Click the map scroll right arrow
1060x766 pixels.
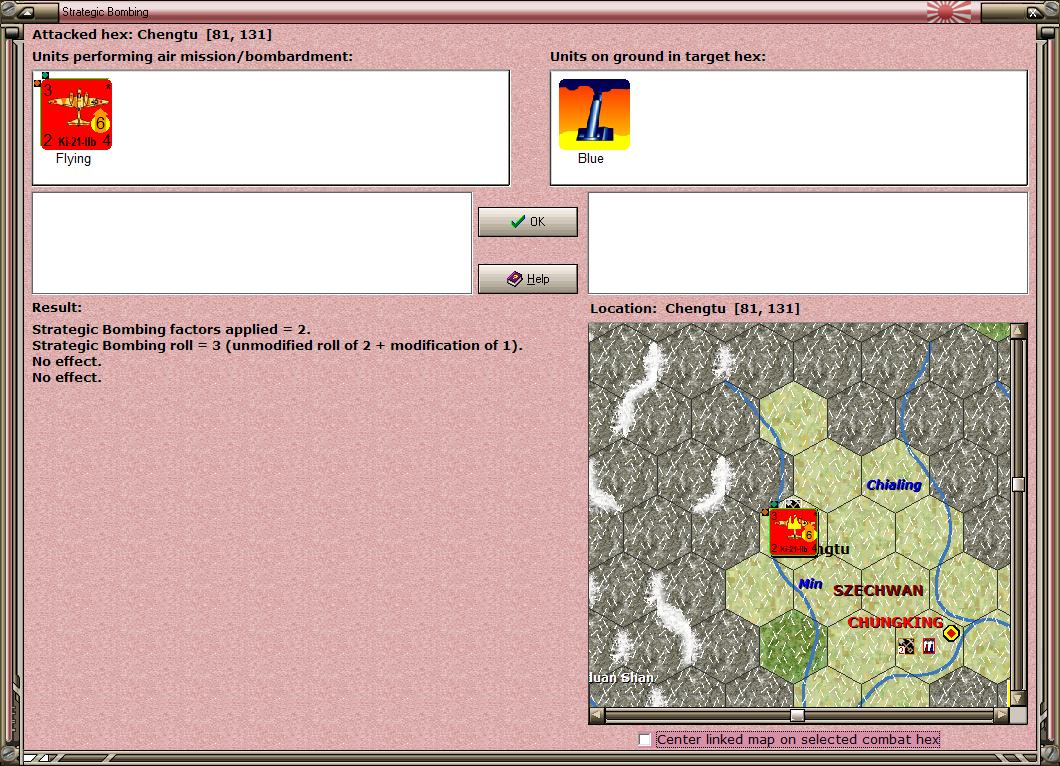[1001, 715]
